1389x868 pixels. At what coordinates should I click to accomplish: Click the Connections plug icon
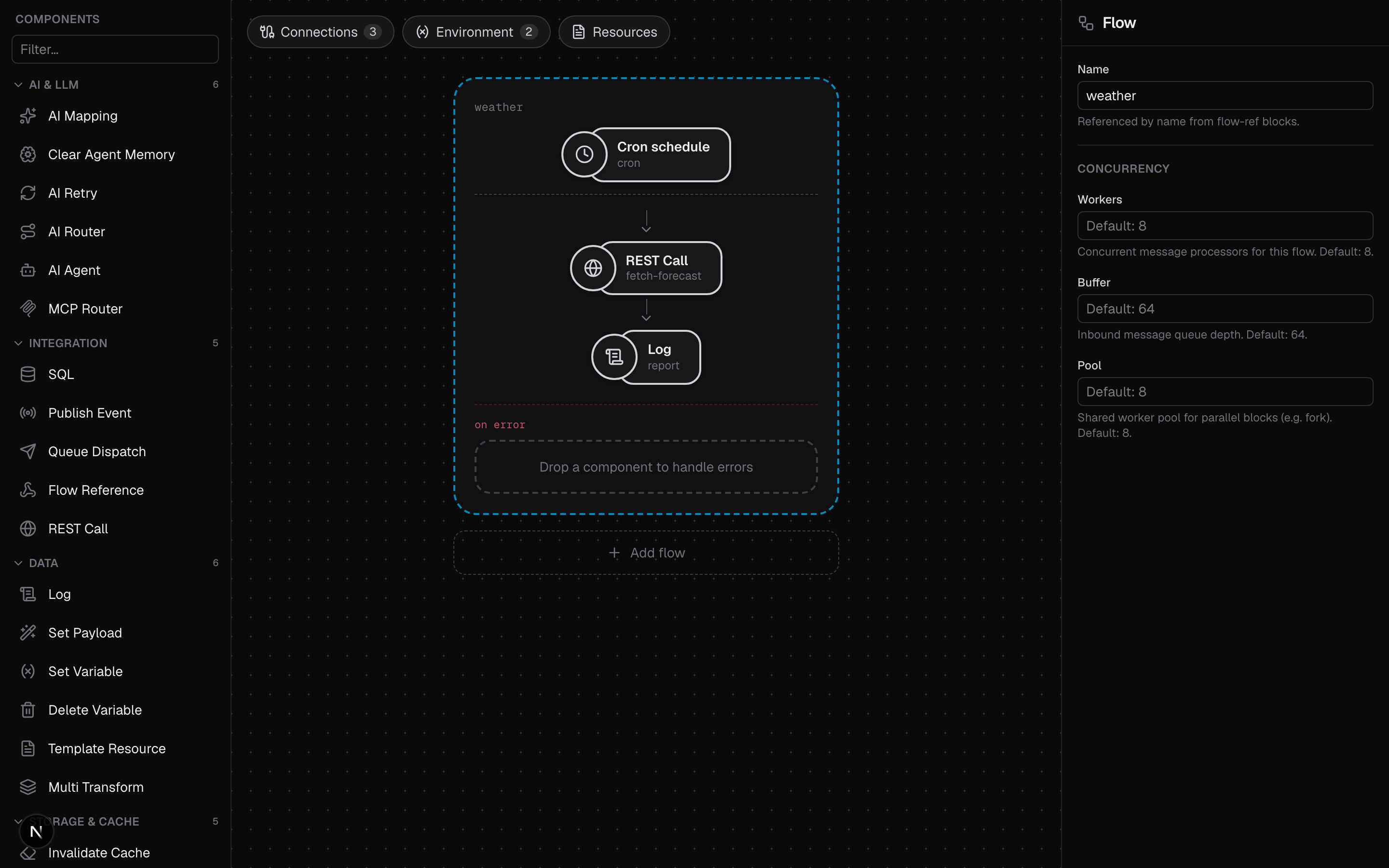(x=267, y=32)
